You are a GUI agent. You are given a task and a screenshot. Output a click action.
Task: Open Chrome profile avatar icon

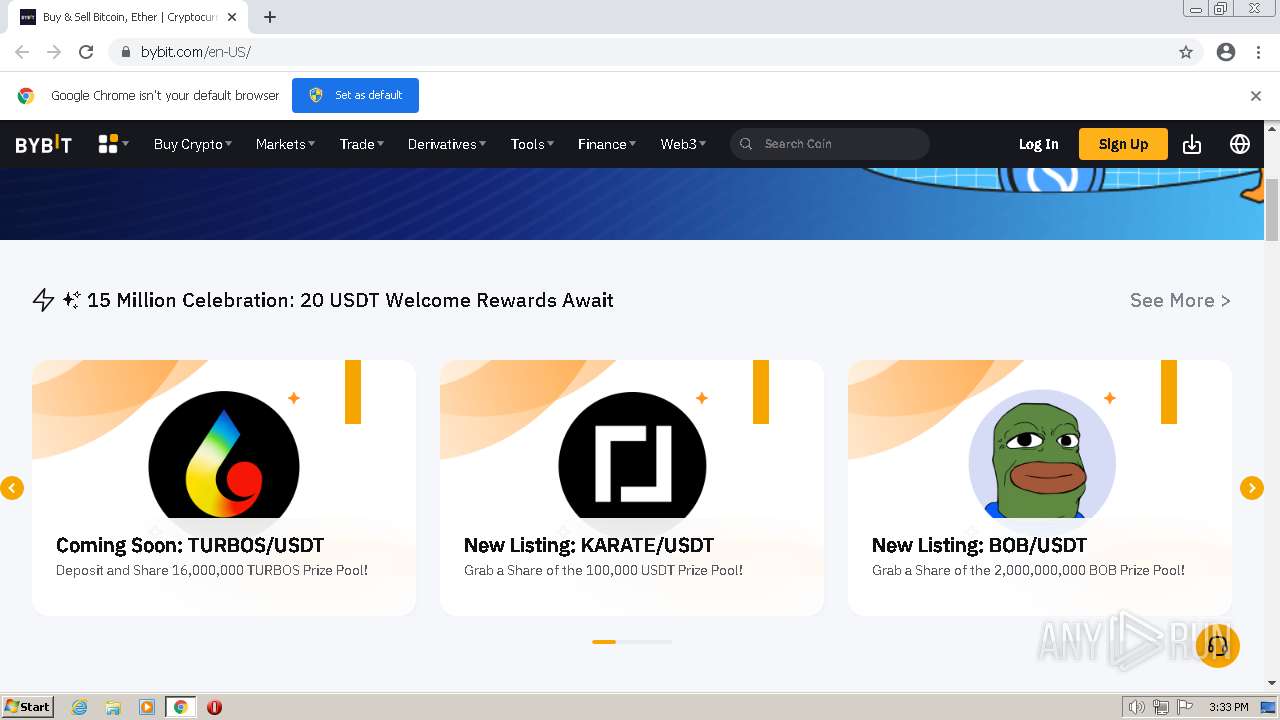click(1226, 52)
